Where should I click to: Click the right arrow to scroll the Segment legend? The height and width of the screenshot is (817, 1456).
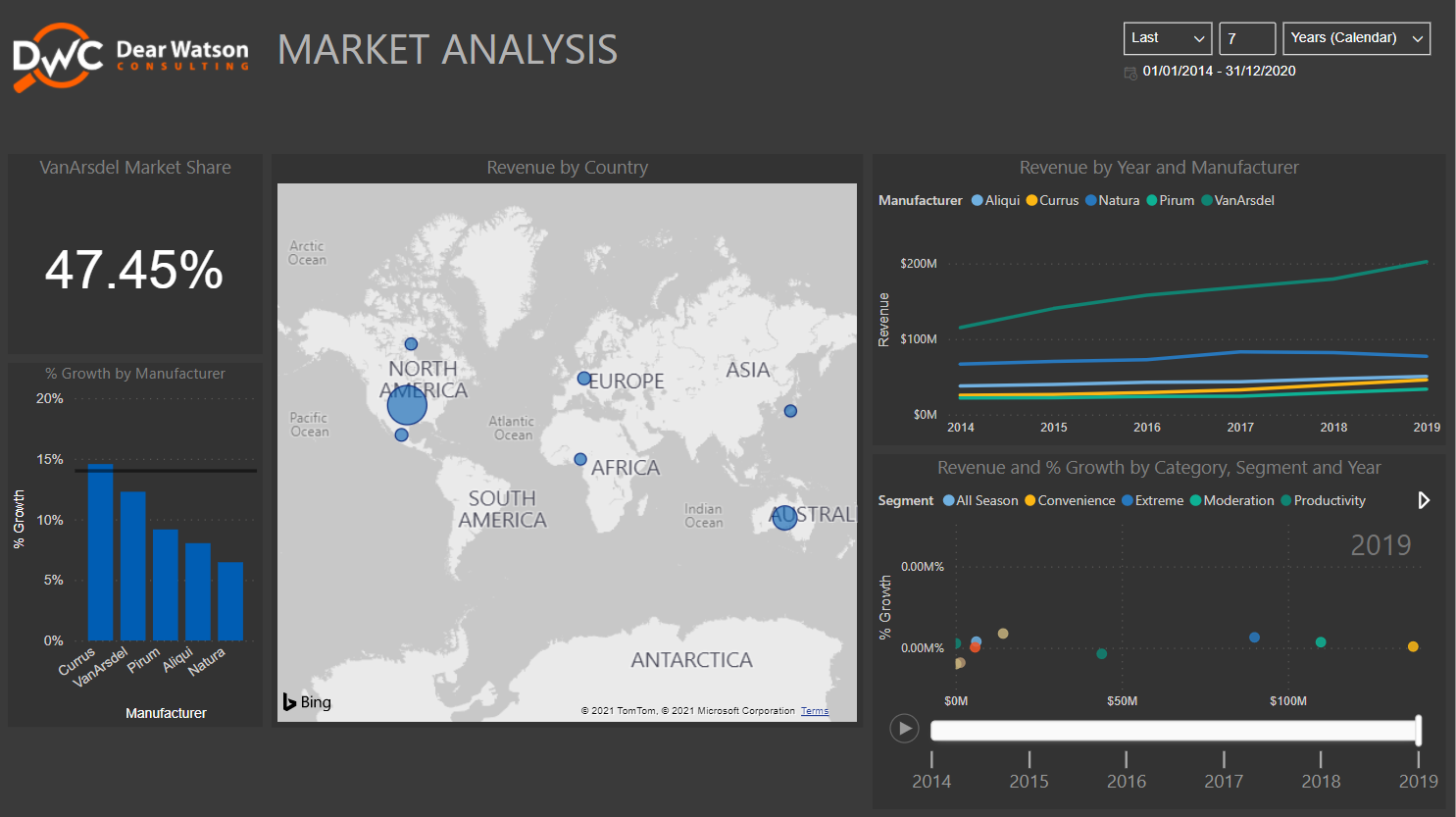1424,500
